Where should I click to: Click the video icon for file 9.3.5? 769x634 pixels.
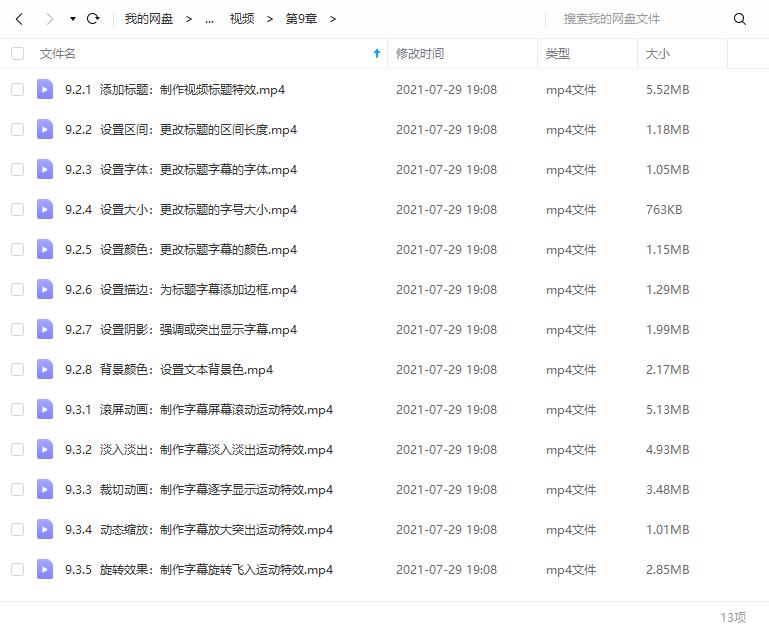tap(45, 569)
